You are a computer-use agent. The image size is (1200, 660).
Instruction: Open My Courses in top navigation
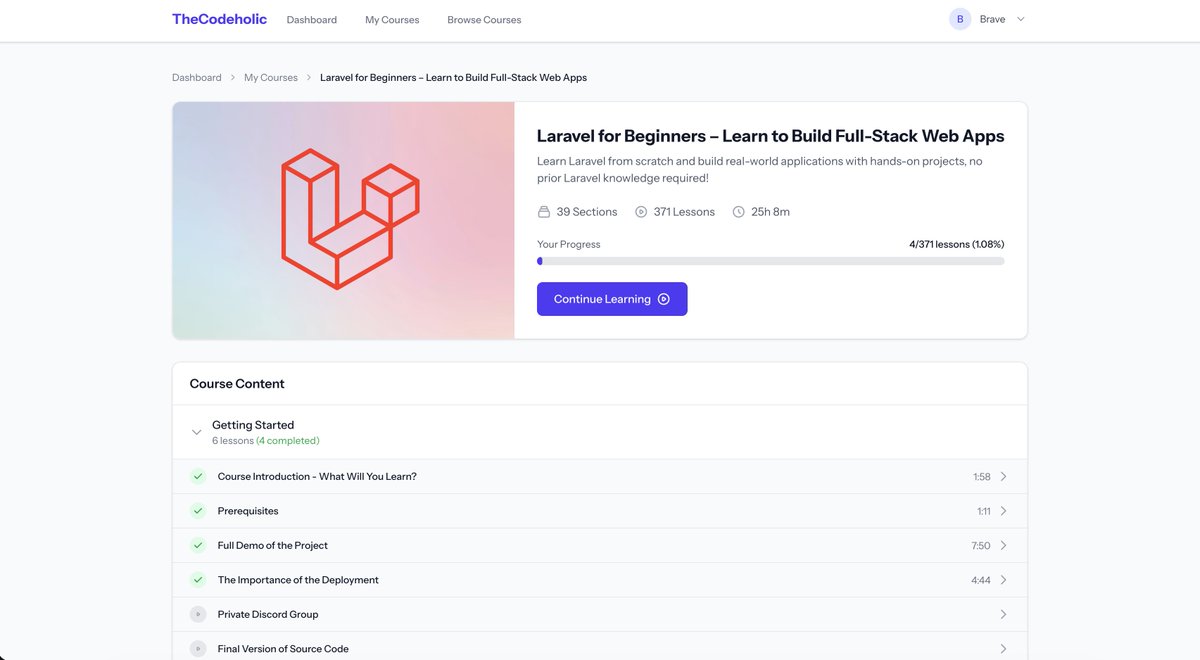(x=392, y=20)
